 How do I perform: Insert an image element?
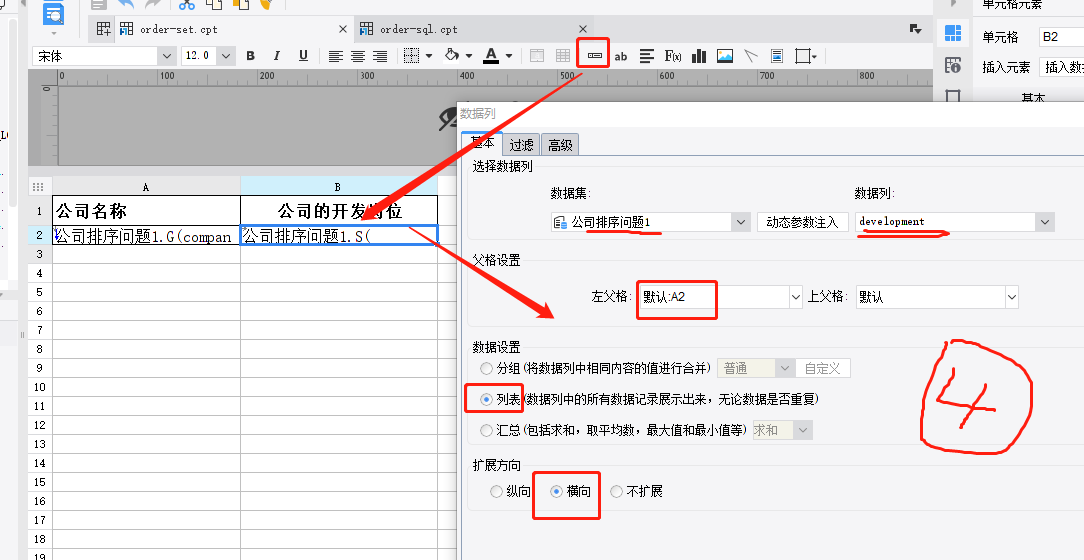[x=725, y=56]
